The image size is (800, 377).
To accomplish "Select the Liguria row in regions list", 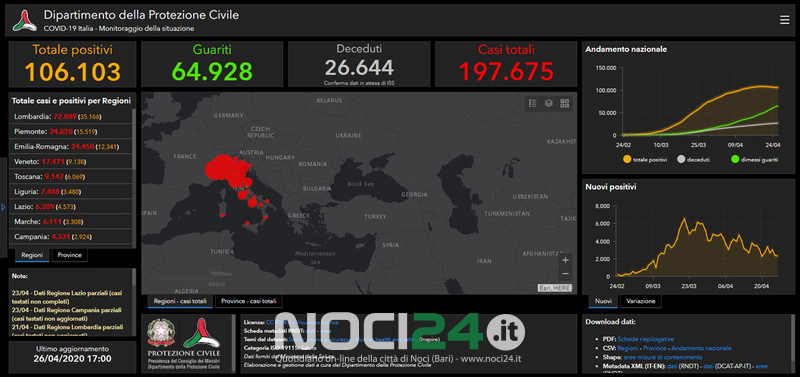I will (71, 192).
